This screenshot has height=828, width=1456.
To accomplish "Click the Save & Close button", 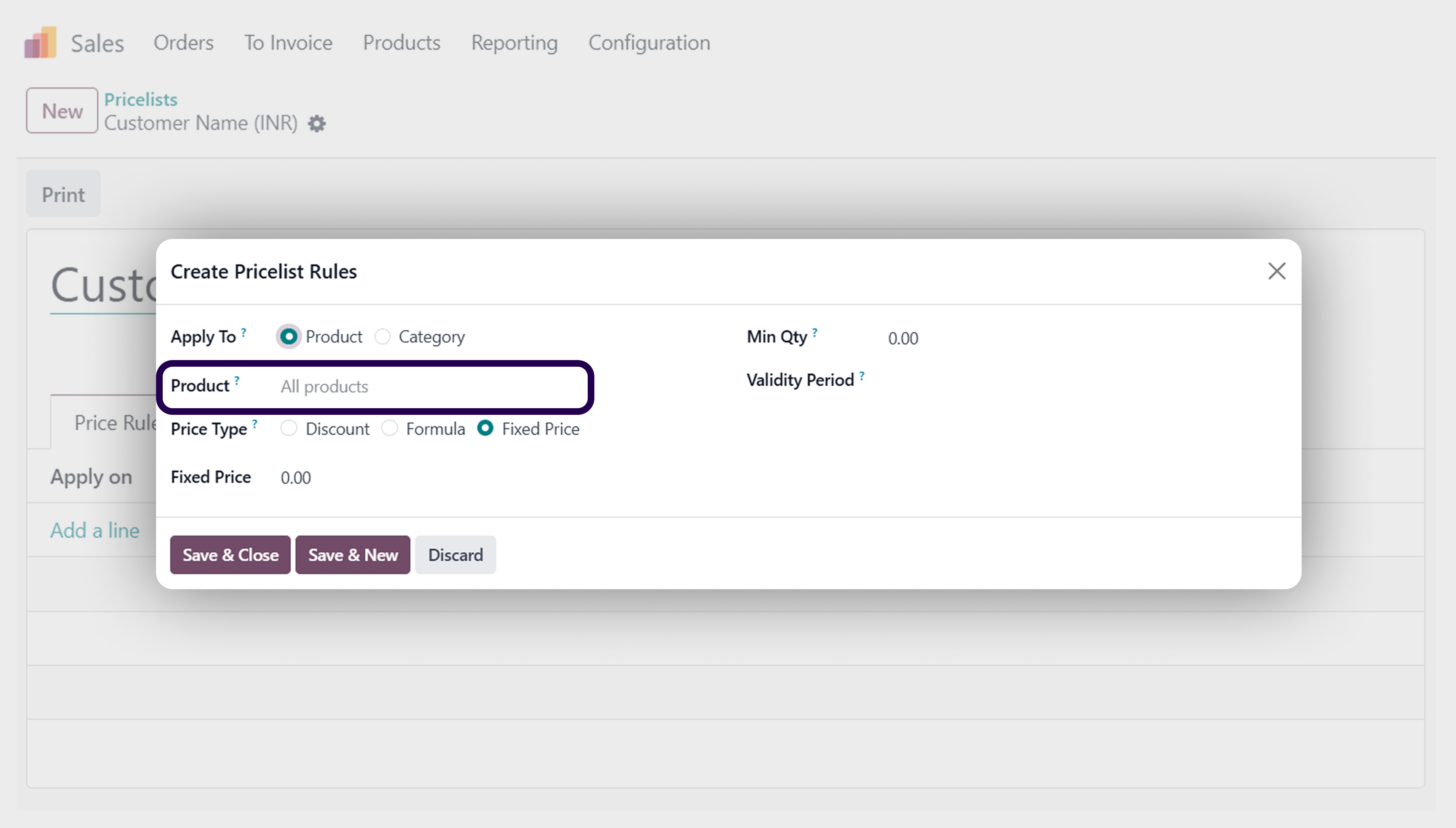I will pyautogui.click(x=230, y=555).
